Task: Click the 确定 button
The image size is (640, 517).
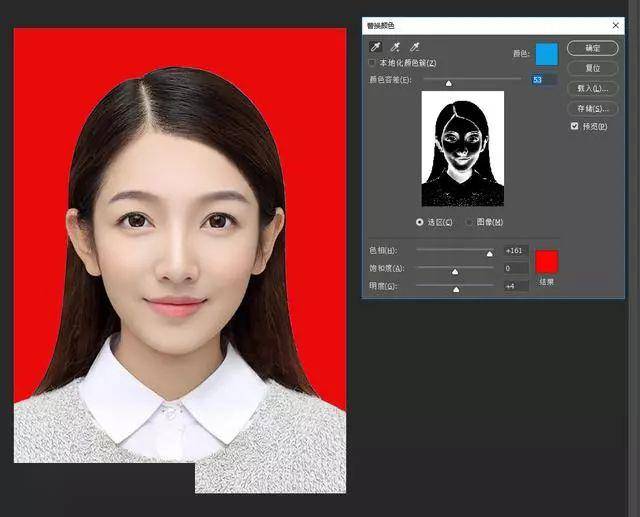Action: point(593,48)
